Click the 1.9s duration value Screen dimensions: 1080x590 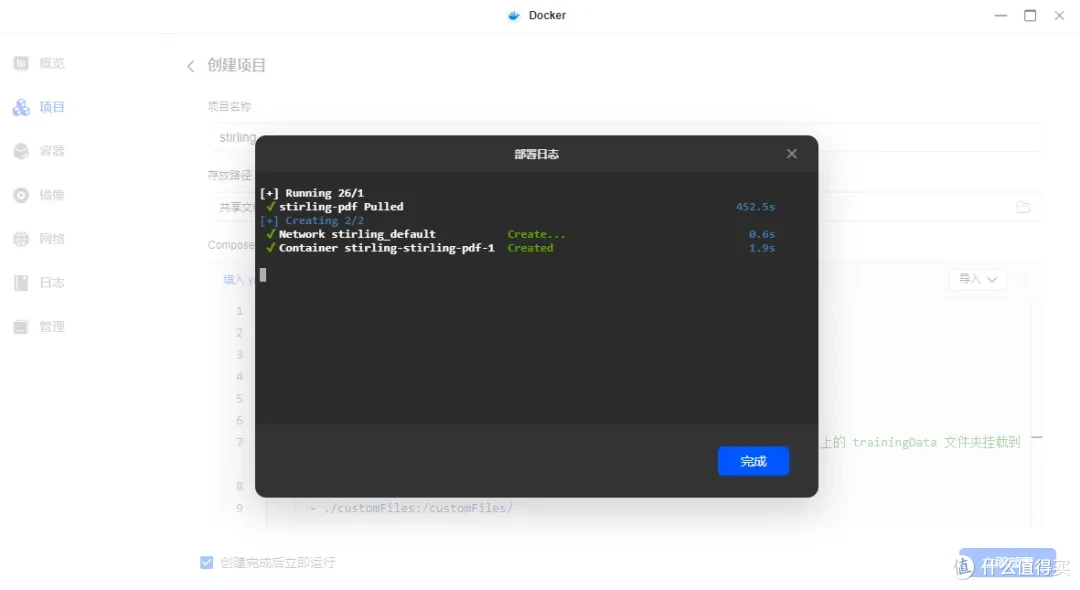[762, 248]
